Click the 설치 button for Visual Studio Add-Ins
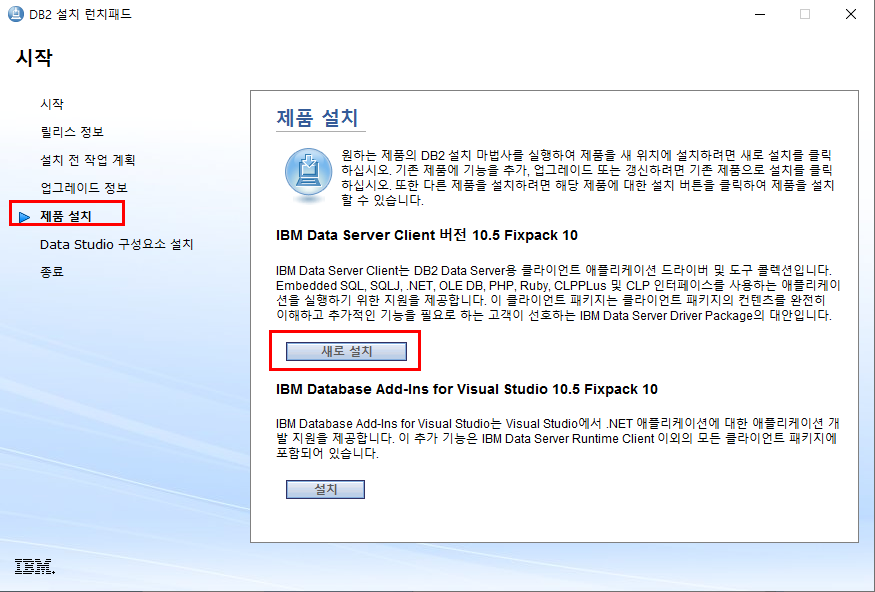The image size is (875, 592). [325, 489]
